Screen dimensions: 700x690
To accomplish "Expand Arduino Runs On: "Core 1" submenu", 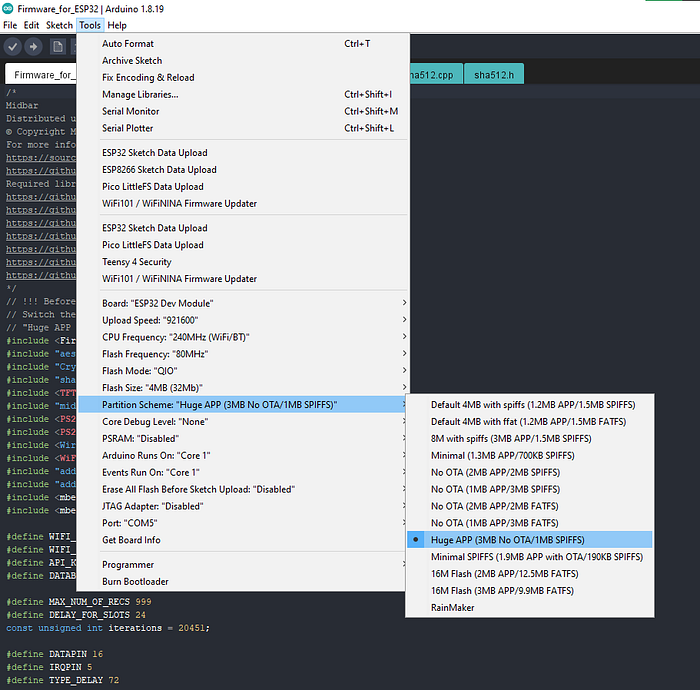I will [243, 456].
